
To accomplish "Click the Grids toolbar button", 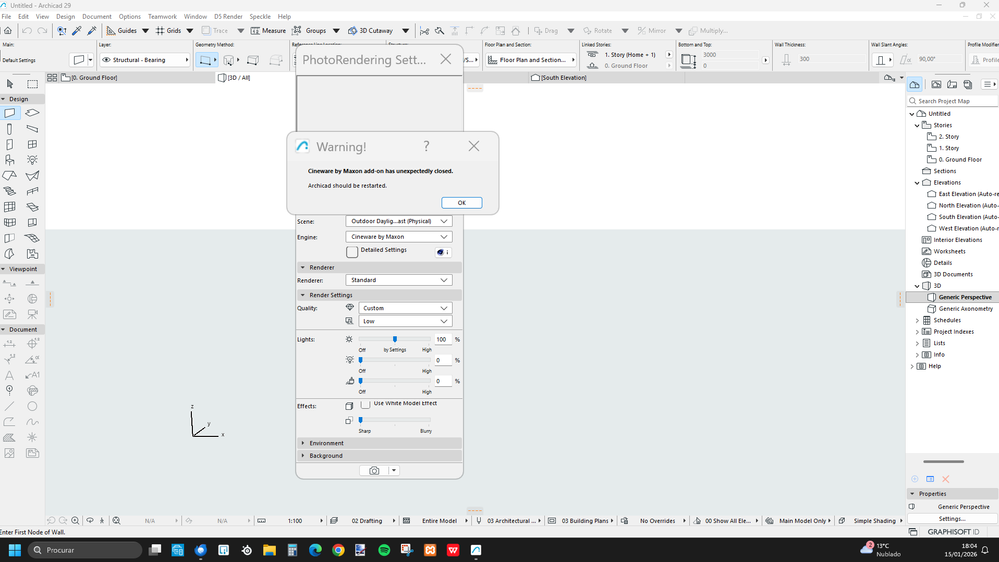I will click(x=169, y=31).
